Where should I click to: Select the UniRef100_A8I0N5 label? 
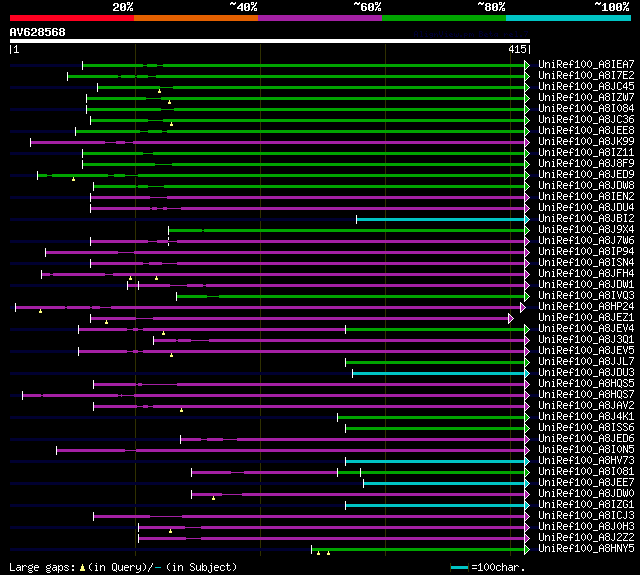pyautogui.click(x=586, y=450)
